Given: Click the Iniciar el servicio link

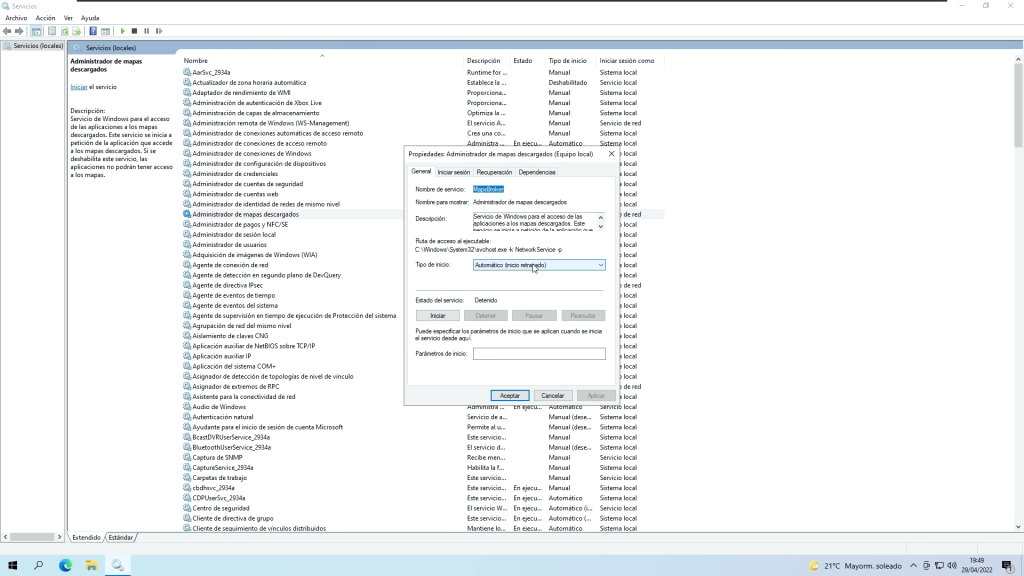Looking at the screenshot, I should 79,87.
